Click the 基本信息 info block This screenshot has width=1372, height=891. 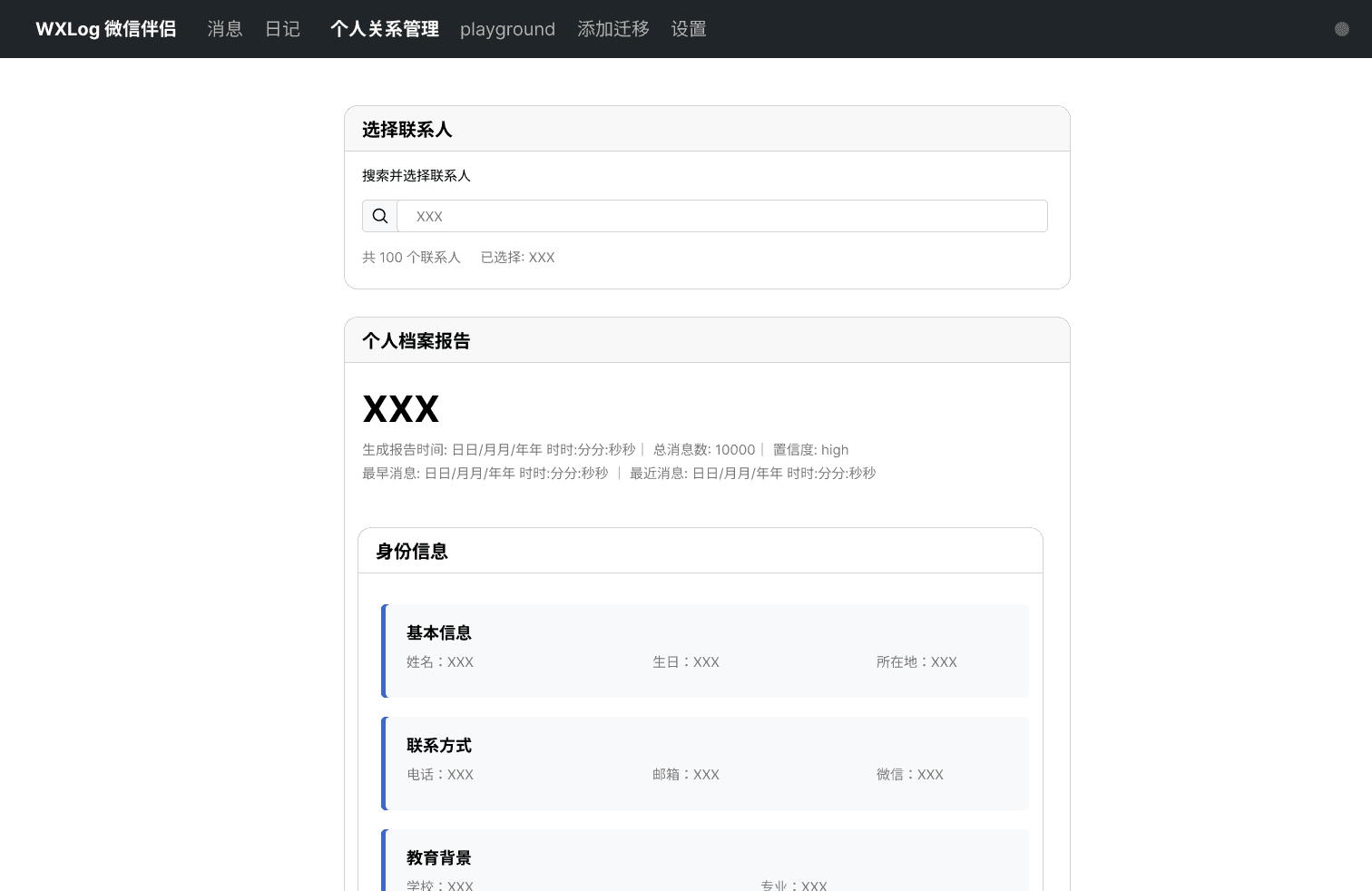coord(439,632)
